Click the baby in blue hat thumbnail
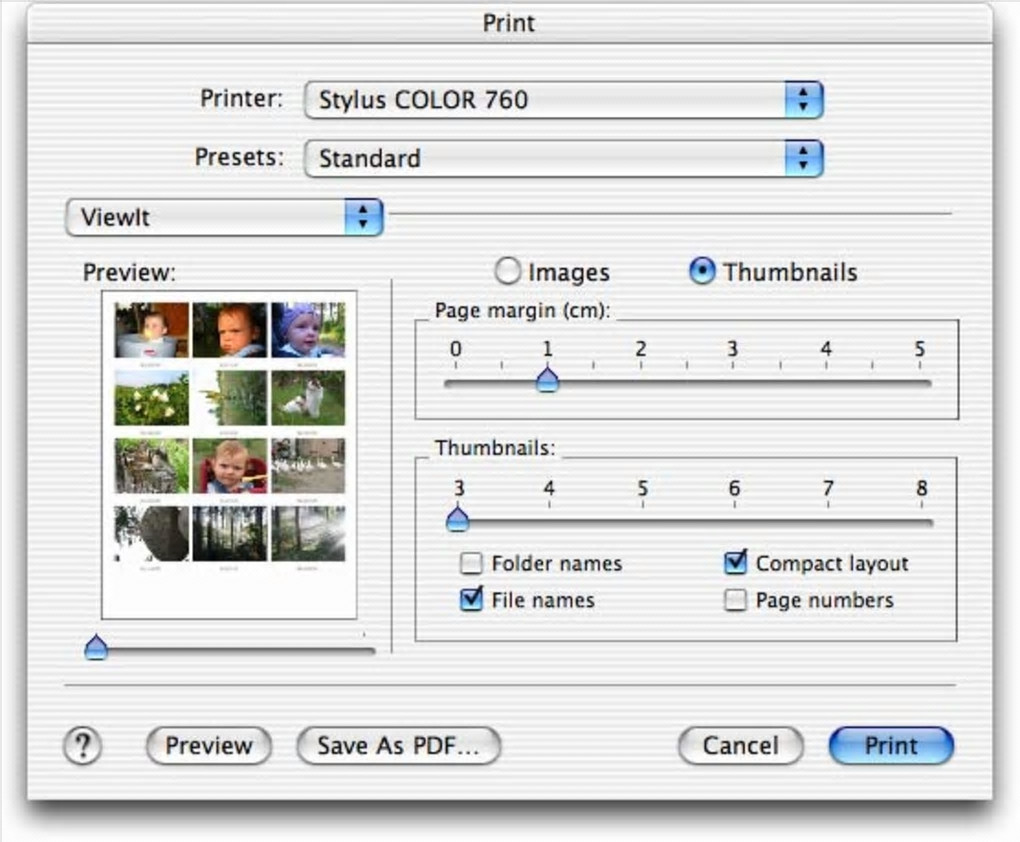1020x842 pixels. point(308,330)
